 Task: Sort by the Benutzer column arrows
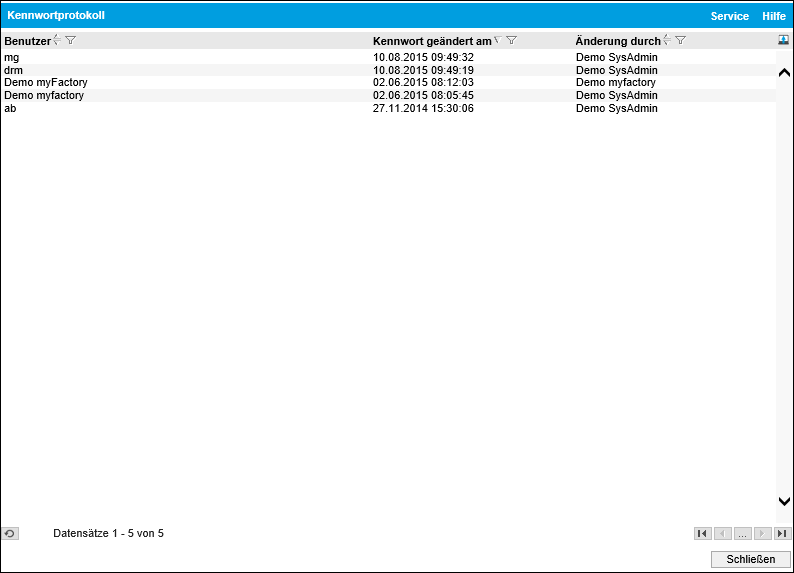(57, 40)
